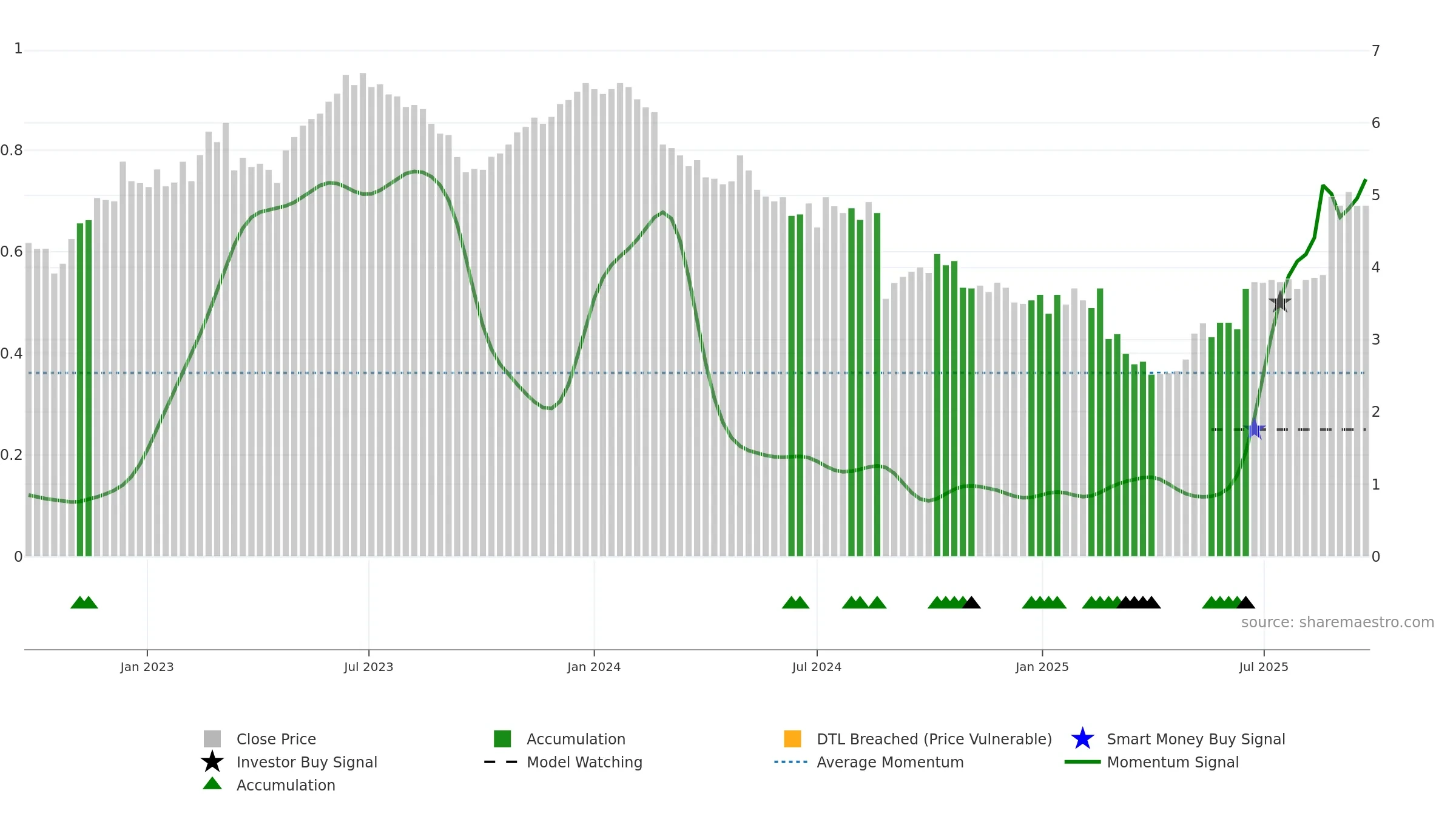This screenshot has width=1456, height=819.
Task: Click the orange DTL Breached color swatch
Action: [x=792, y=739]
